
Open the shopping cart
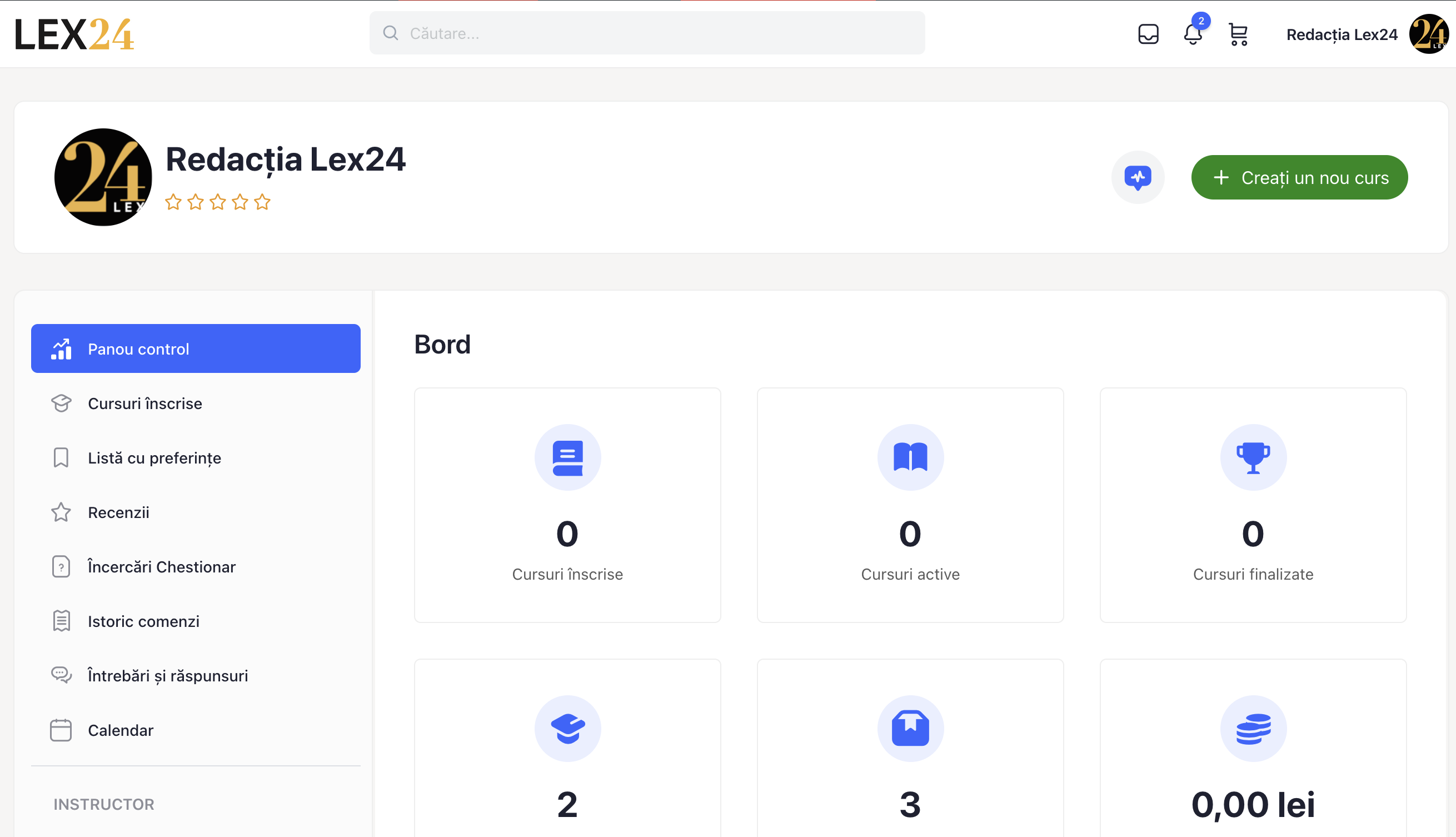[1238, 34]
